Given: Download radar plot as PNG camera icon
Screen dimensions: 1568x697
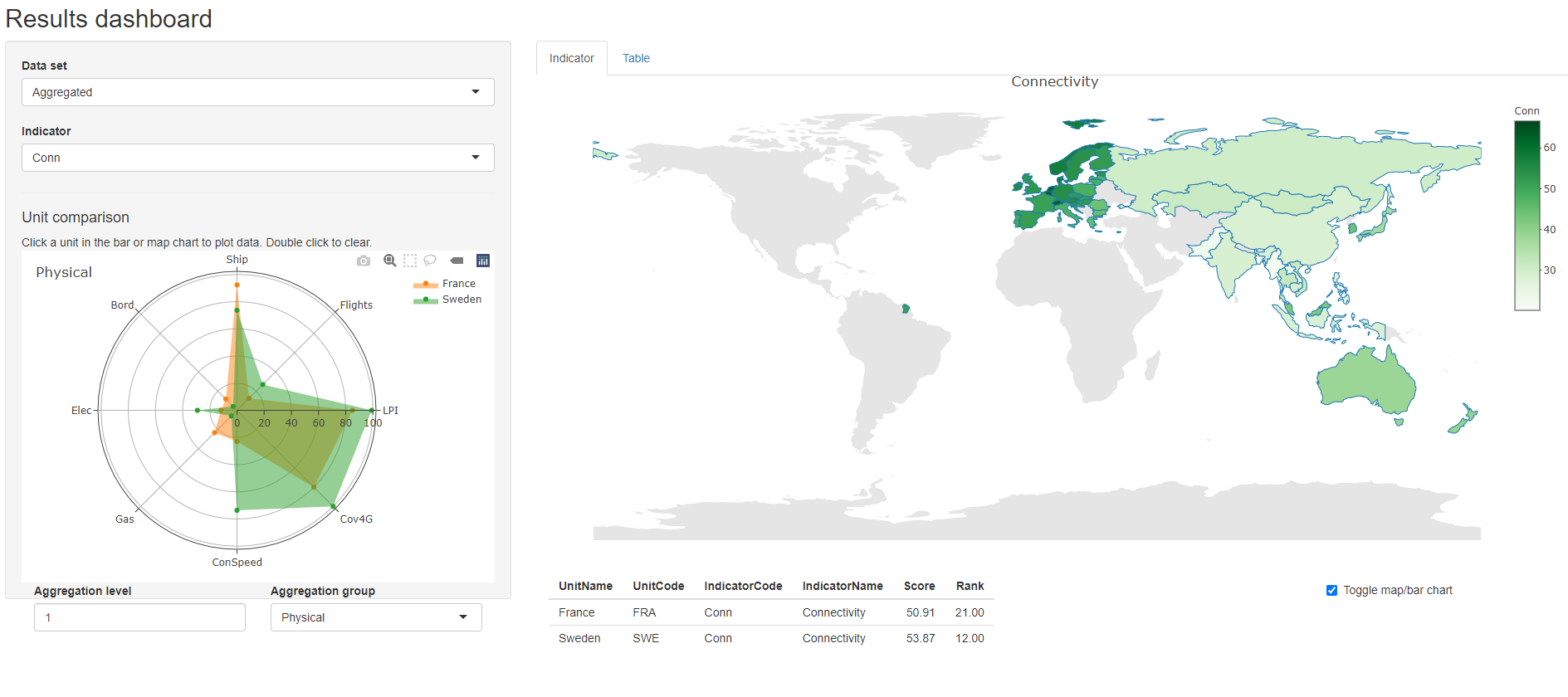Looking at the screenshot, I should click(x=364, y=261).
